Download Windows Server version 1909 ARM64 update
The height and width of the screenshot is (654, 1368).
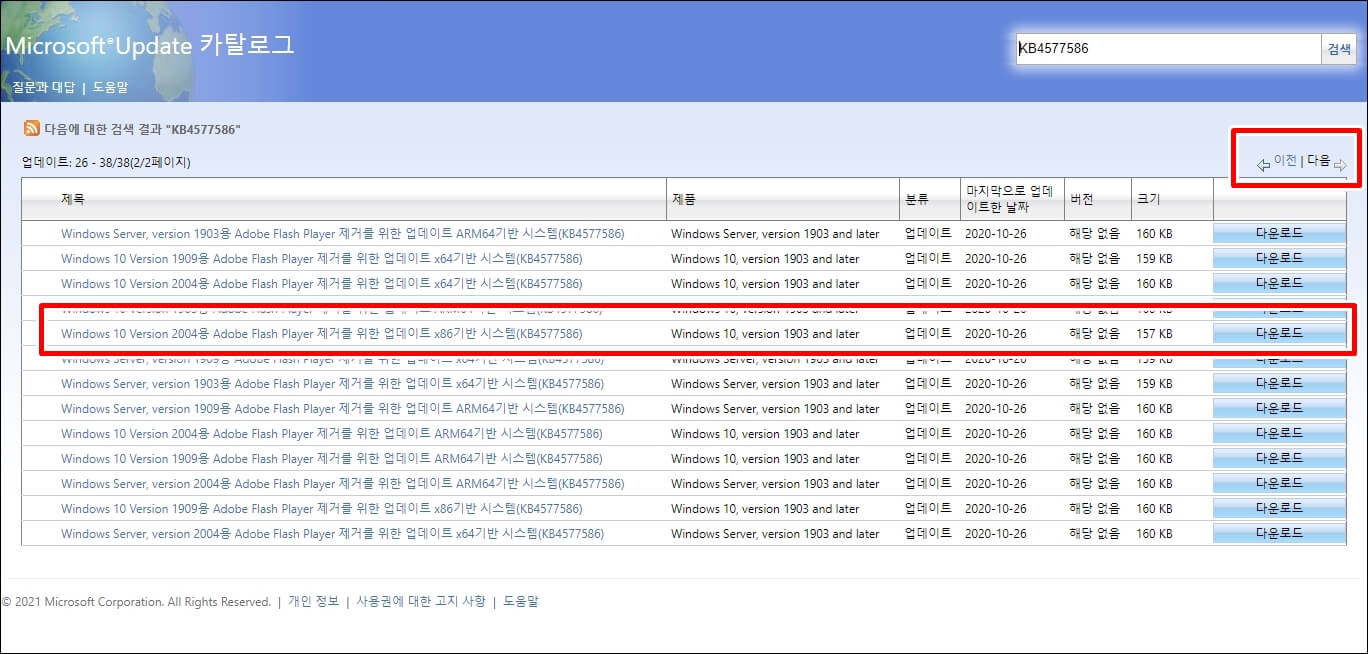coord(1279,408)
